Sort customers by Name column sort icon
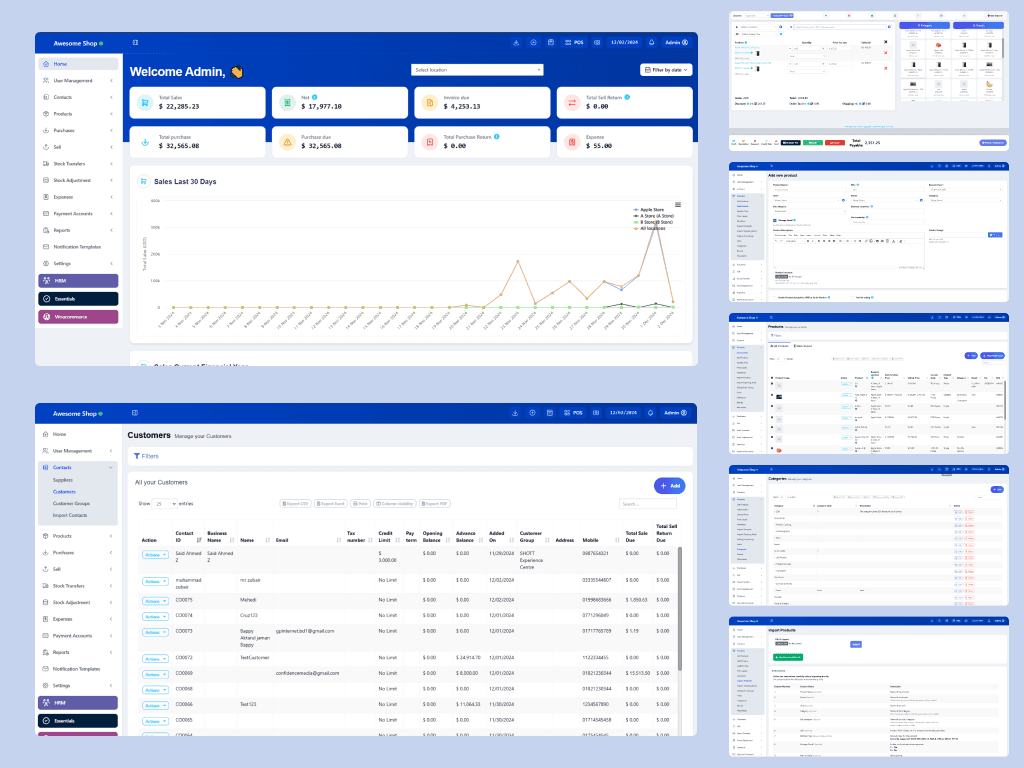 tap(268, 540)
